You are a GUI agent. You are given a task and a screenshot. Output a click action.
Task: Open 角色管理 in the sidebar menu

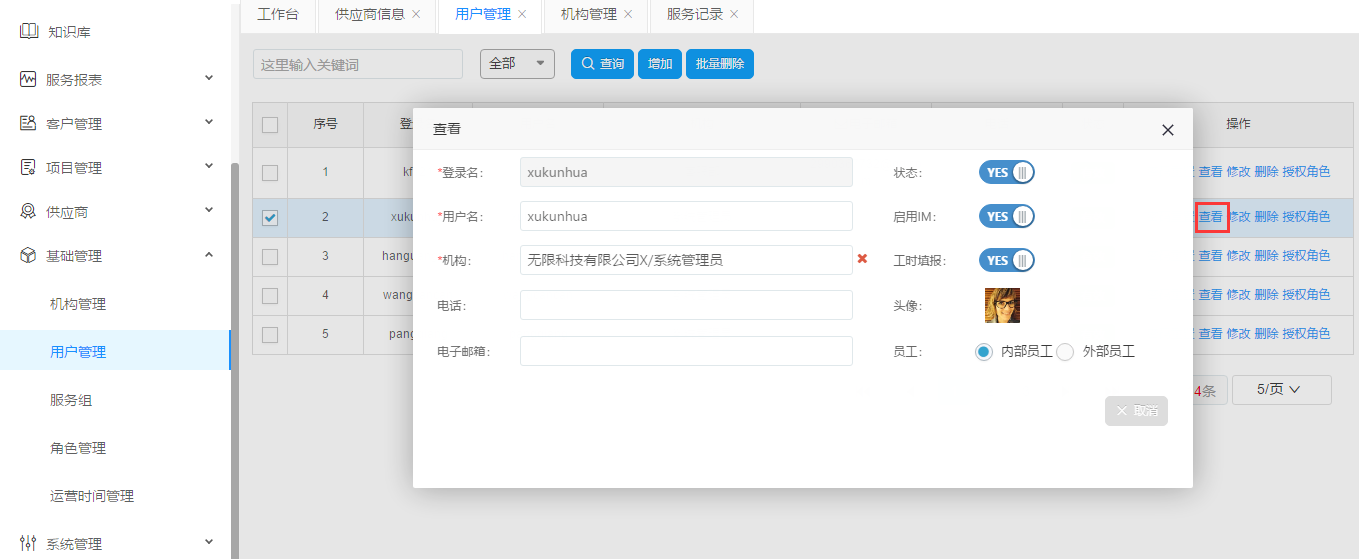pos(78,448)
